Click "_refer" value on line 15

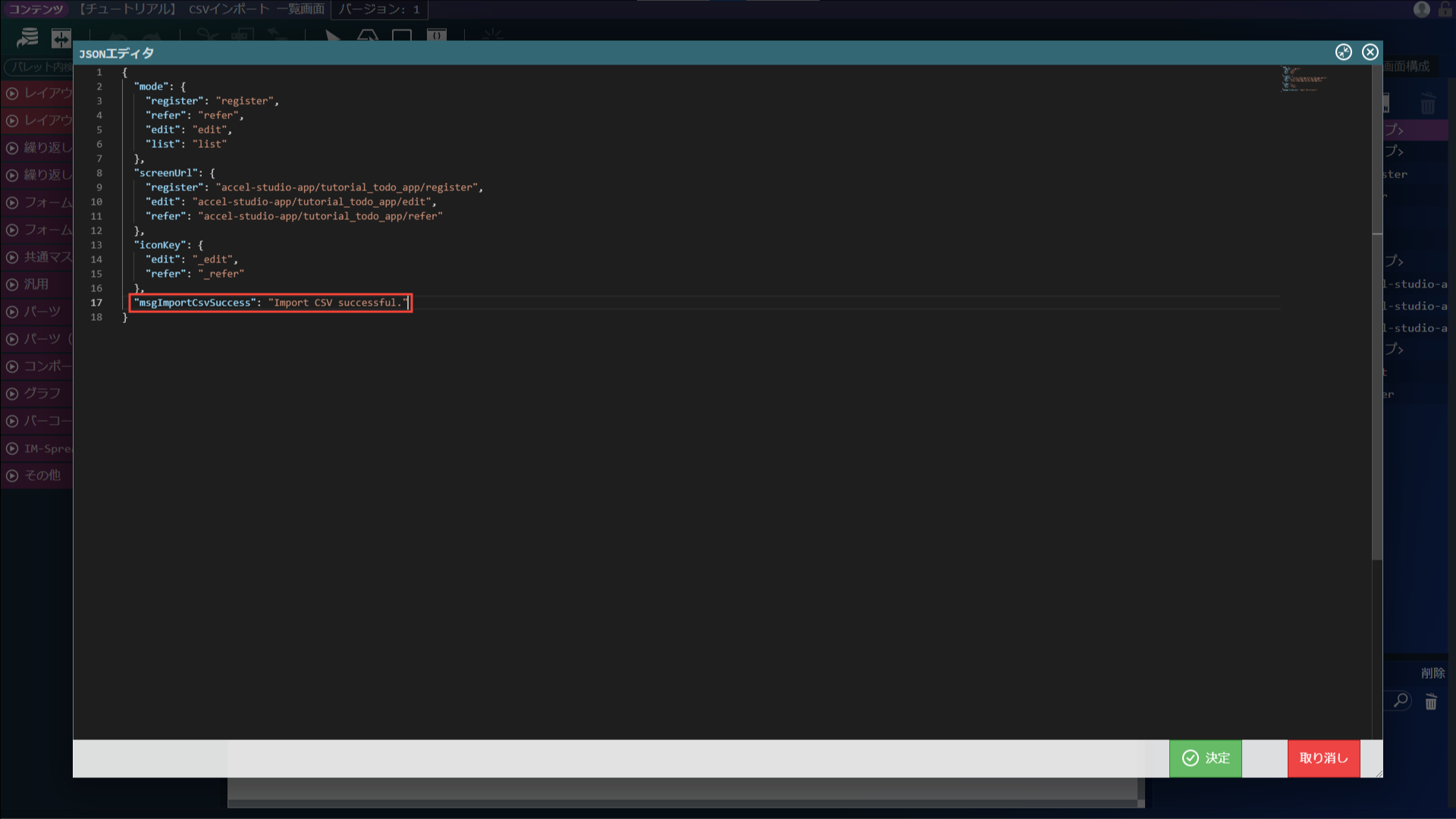(x=221, y=274)
